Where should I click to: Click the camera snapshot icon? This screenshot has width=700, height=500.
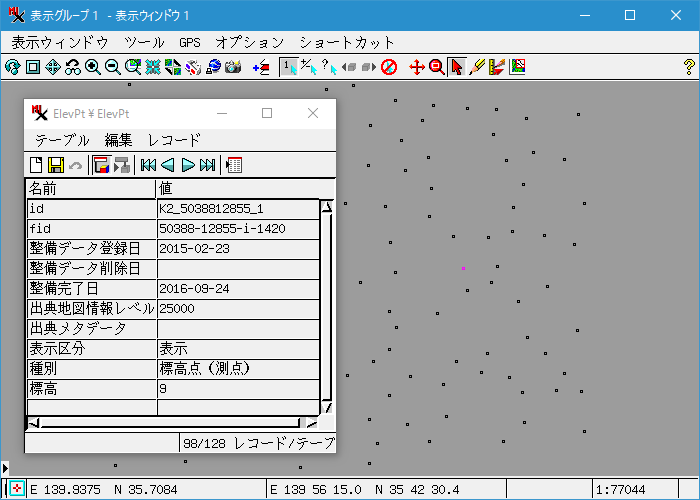click(233, 67)
